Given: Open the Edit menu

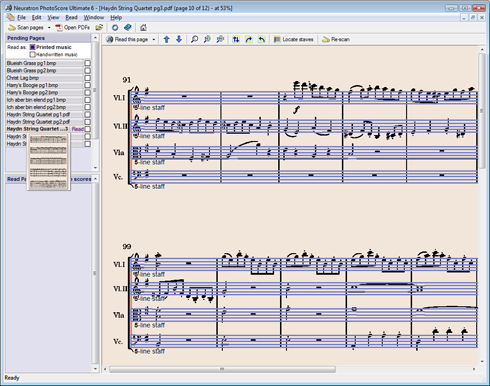Looking at the screenshot, I should [x=36, y=17].
